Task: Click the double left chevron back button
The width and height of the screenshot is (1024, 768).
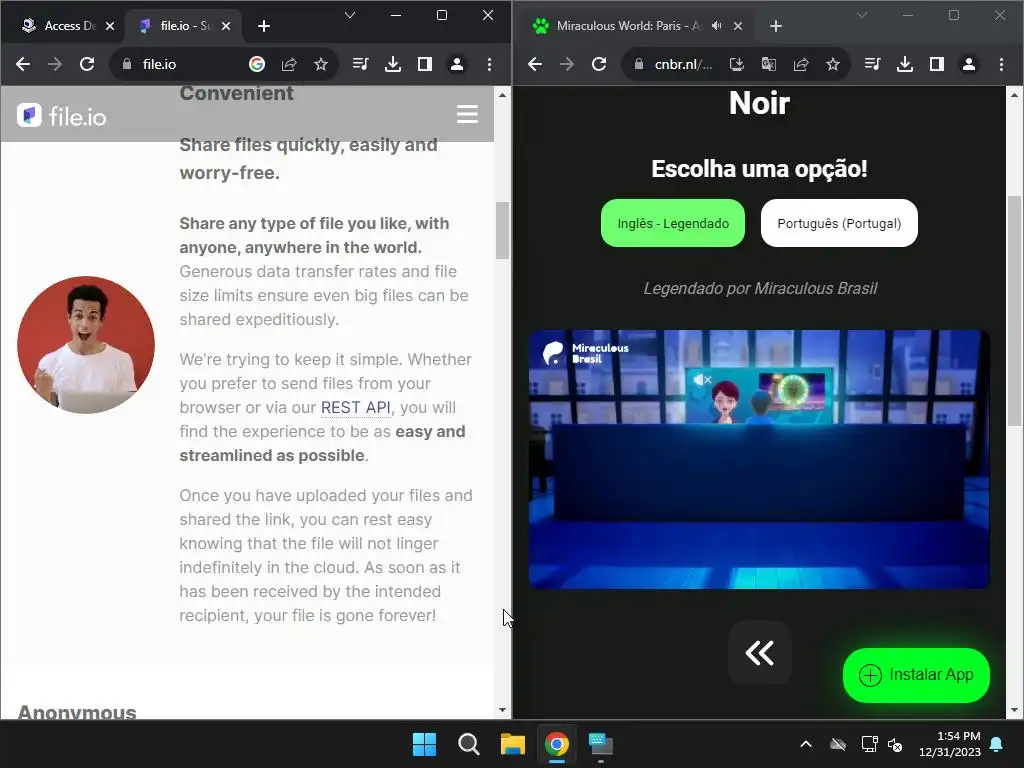Action: (x=760, y=652)
